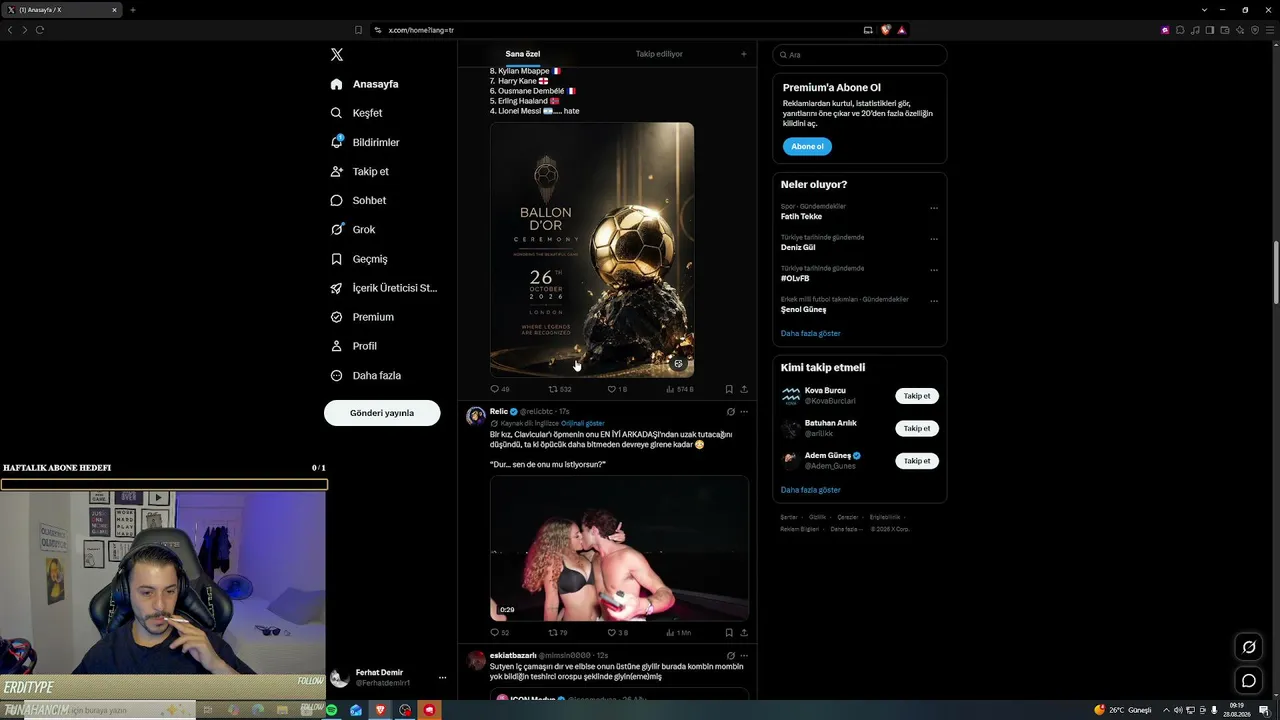
Task: Select the Anasayfa / X browser tab
Action: click(x=62, y=10)
